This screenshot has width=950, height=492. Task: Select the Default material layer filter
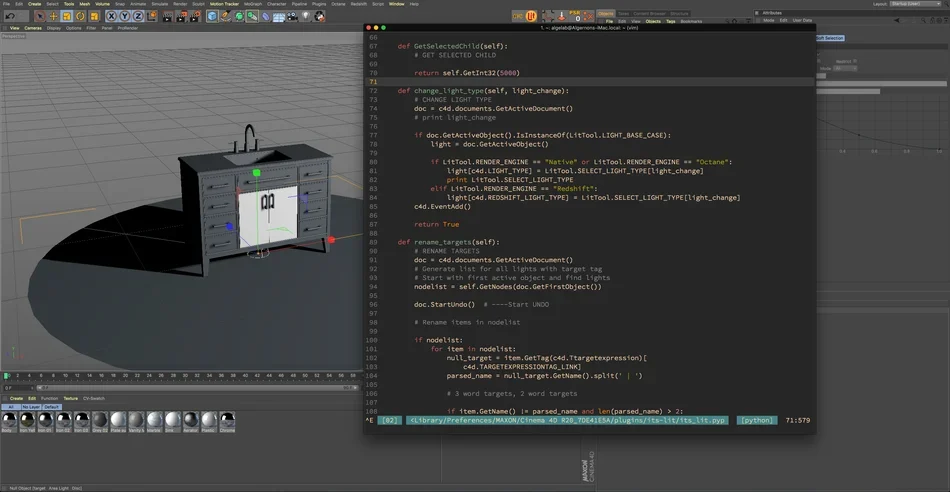(x=52, y=407)
